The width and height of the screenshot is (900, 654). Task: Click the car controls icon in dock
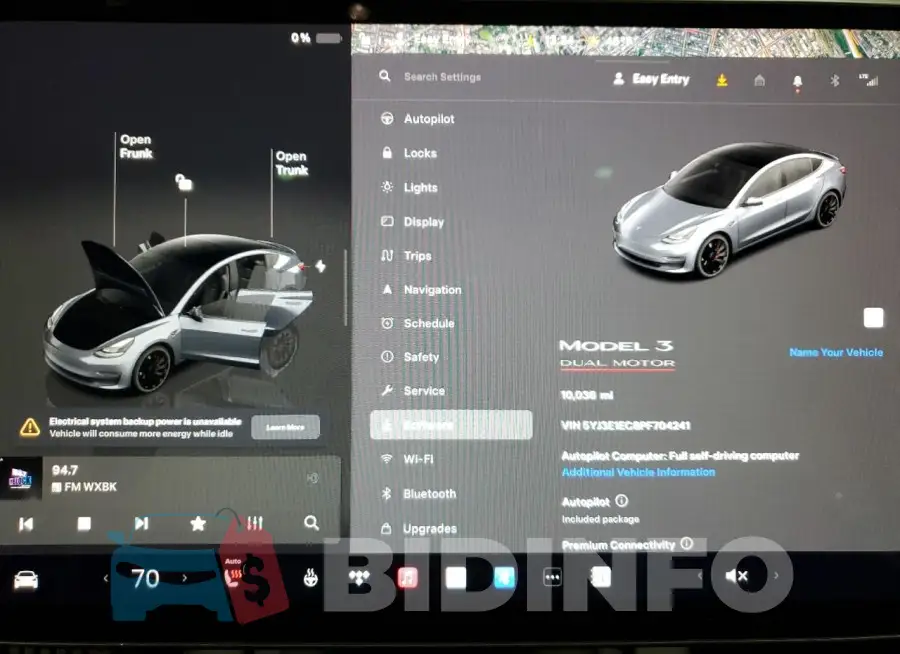(26, 580)
